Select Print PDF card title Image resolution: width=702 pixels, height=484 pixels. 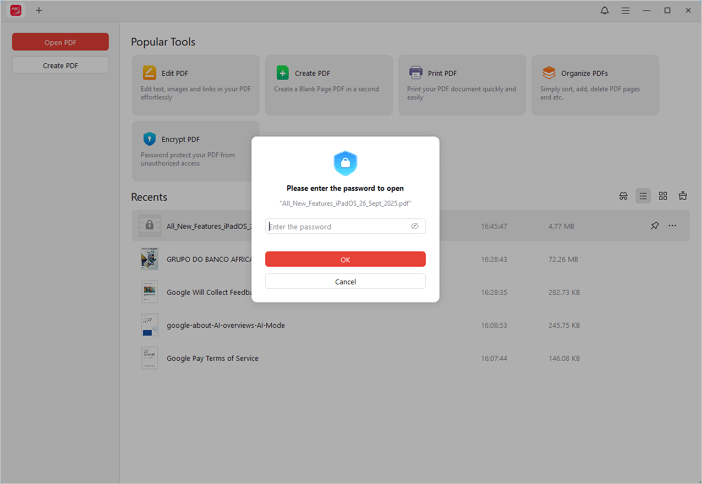tap(442, 73)
